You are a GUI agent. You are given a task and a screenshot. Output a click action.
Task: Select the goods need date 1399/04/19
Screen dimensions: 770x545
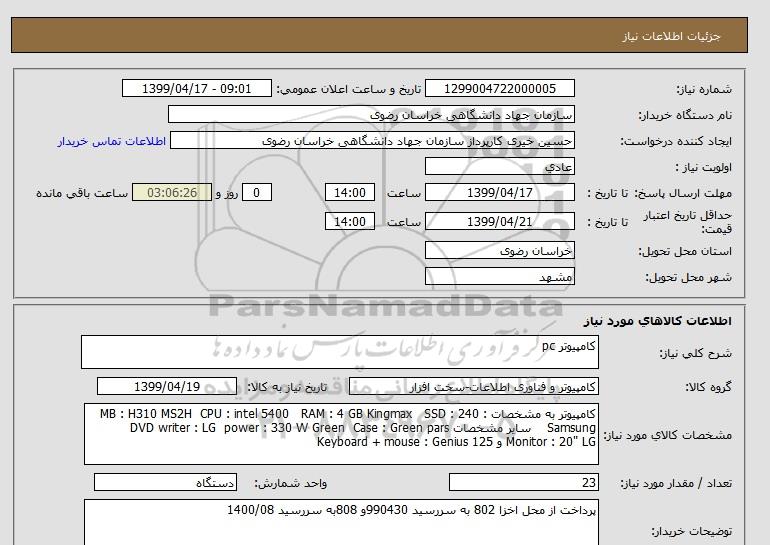[x=167, y=386]
